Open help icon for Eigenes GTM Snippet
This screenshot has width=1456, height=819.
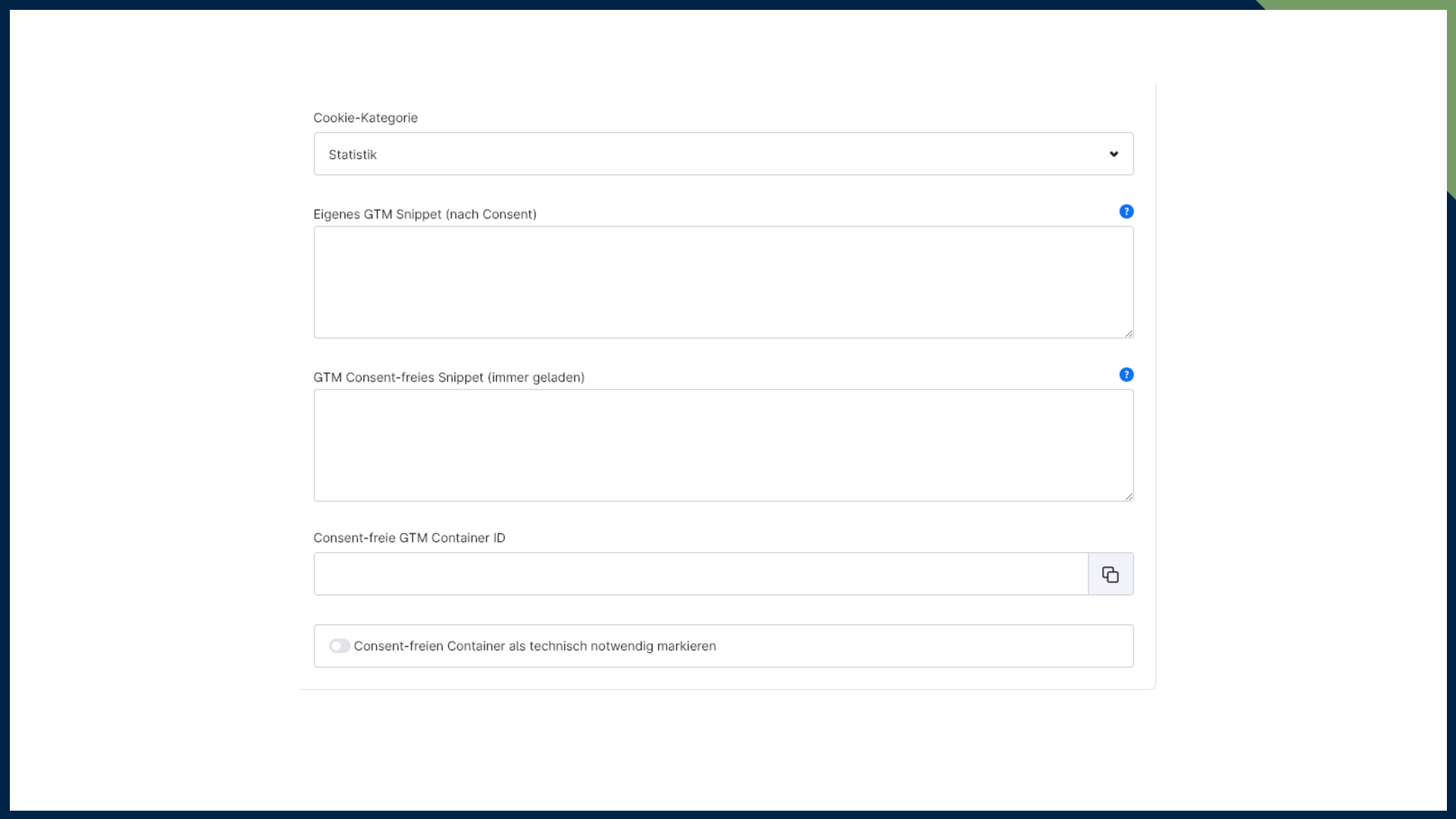click(x=1126, y=212)
